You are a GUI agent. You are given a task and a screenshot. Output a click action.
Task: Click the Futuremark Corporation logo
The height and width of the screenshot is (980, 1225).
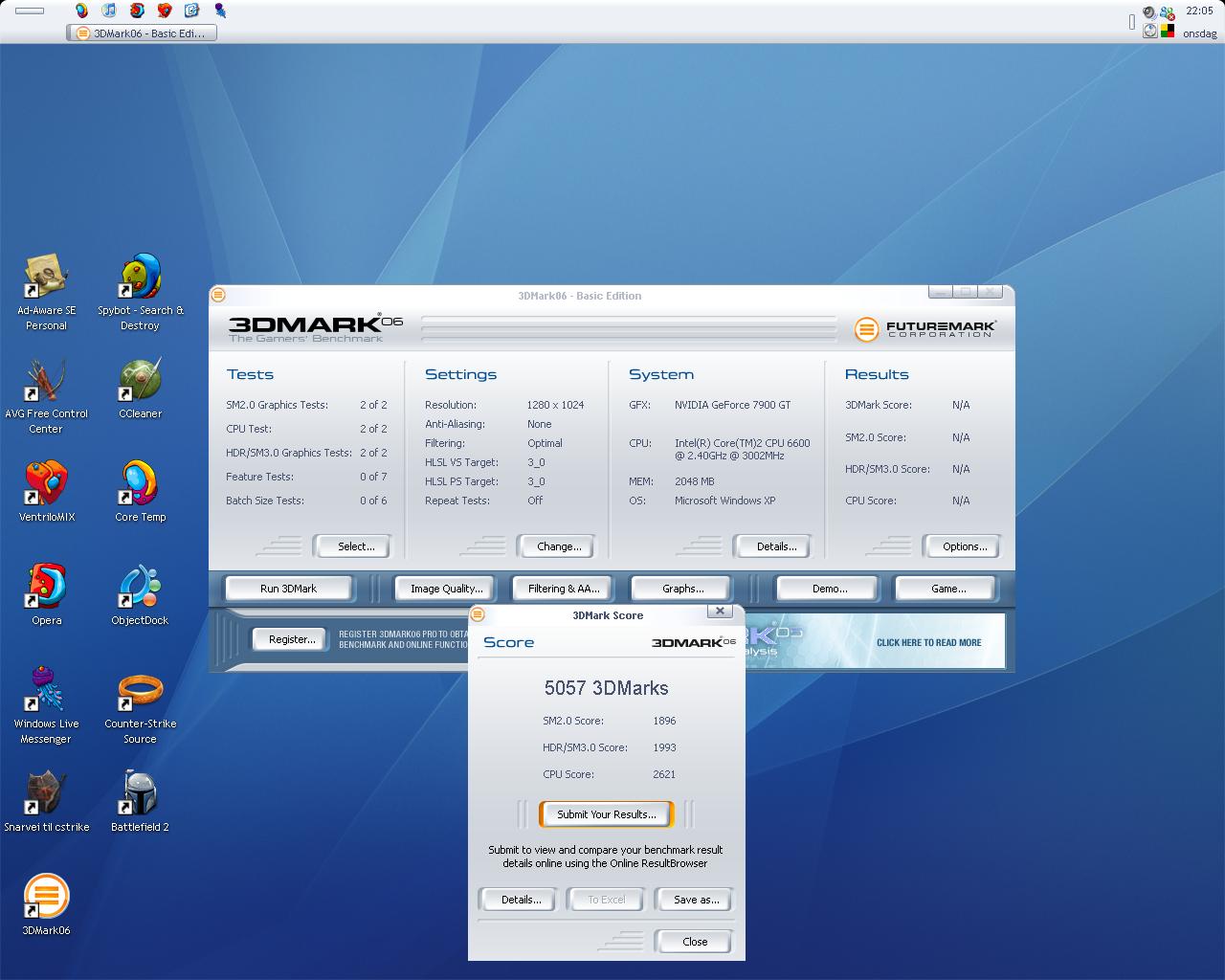click(924, 329)
